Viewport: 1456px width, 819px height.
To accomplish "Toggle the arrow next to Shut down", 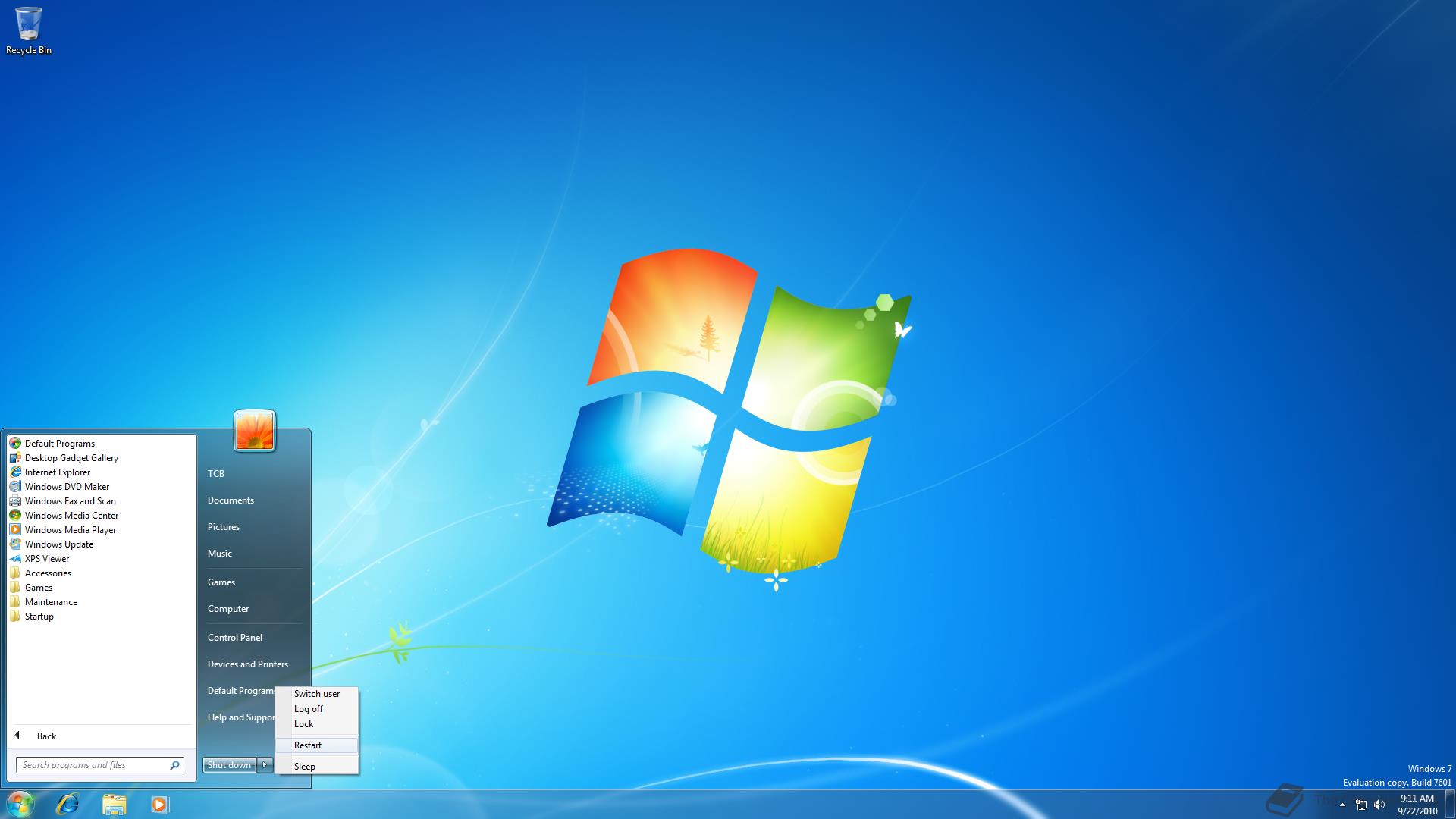I will pos(265,765).
